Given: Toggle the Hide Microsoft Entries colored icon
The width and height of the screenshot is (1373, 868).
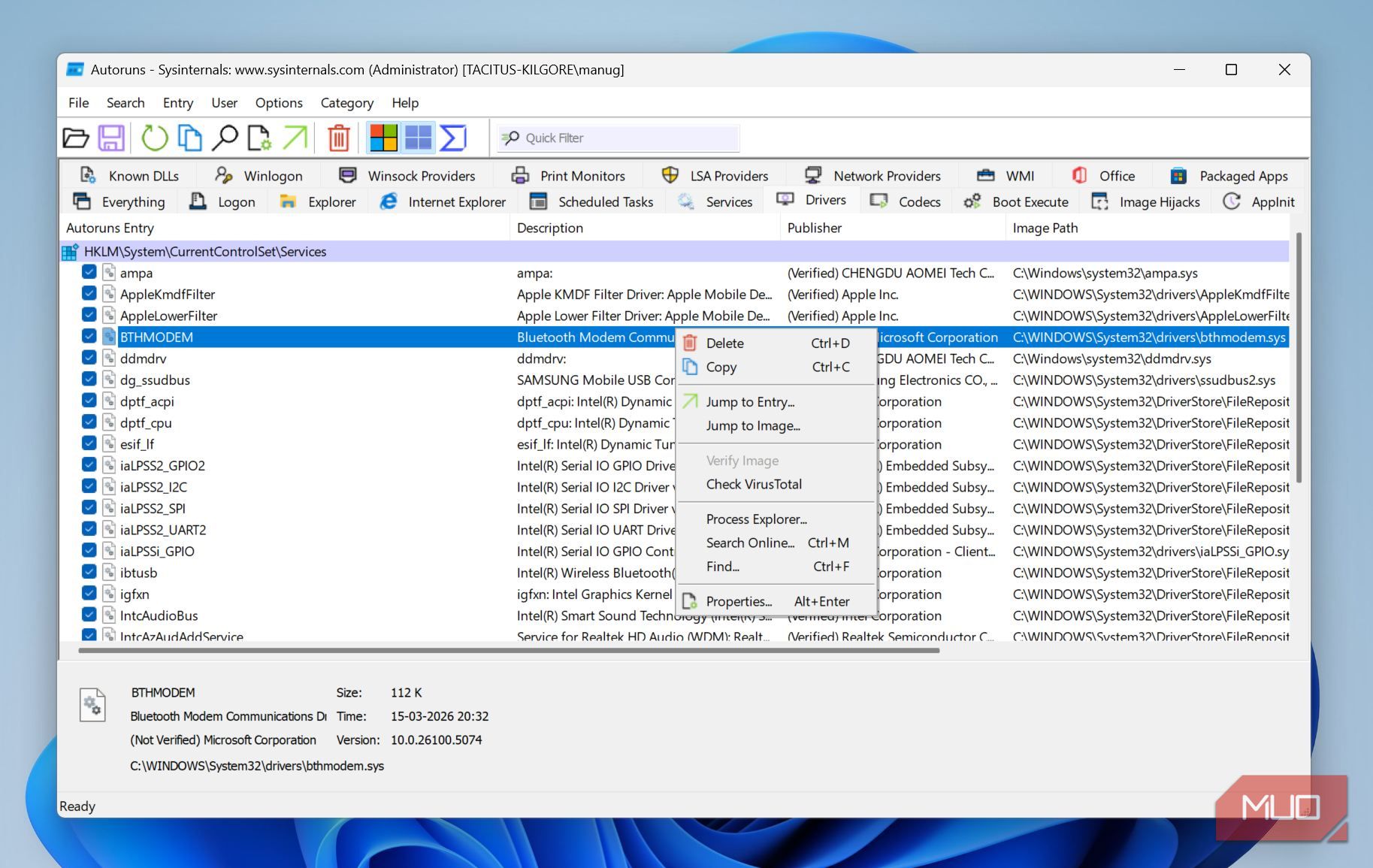Looking at the screenshot, I should pos(383,138).
